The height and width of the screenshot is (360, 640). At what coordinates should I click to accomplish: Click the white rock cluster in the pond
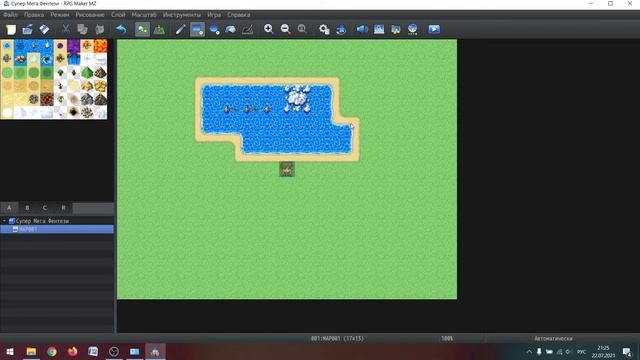[297, 98]
